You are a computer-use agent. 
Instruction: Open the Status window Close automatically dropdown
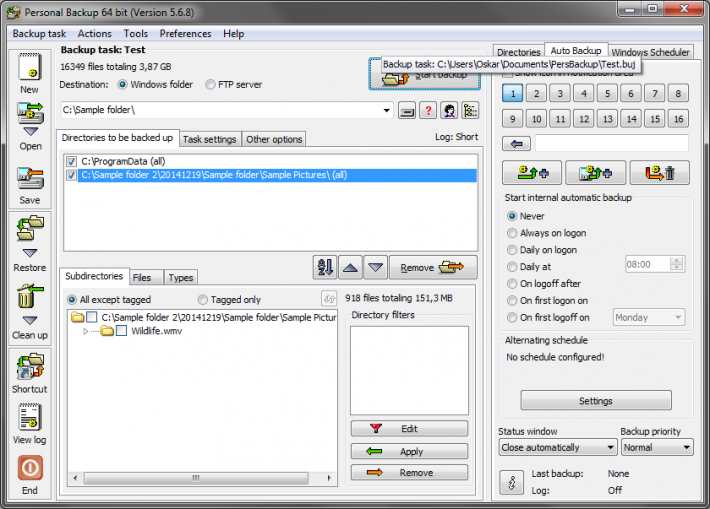[557, 447]
